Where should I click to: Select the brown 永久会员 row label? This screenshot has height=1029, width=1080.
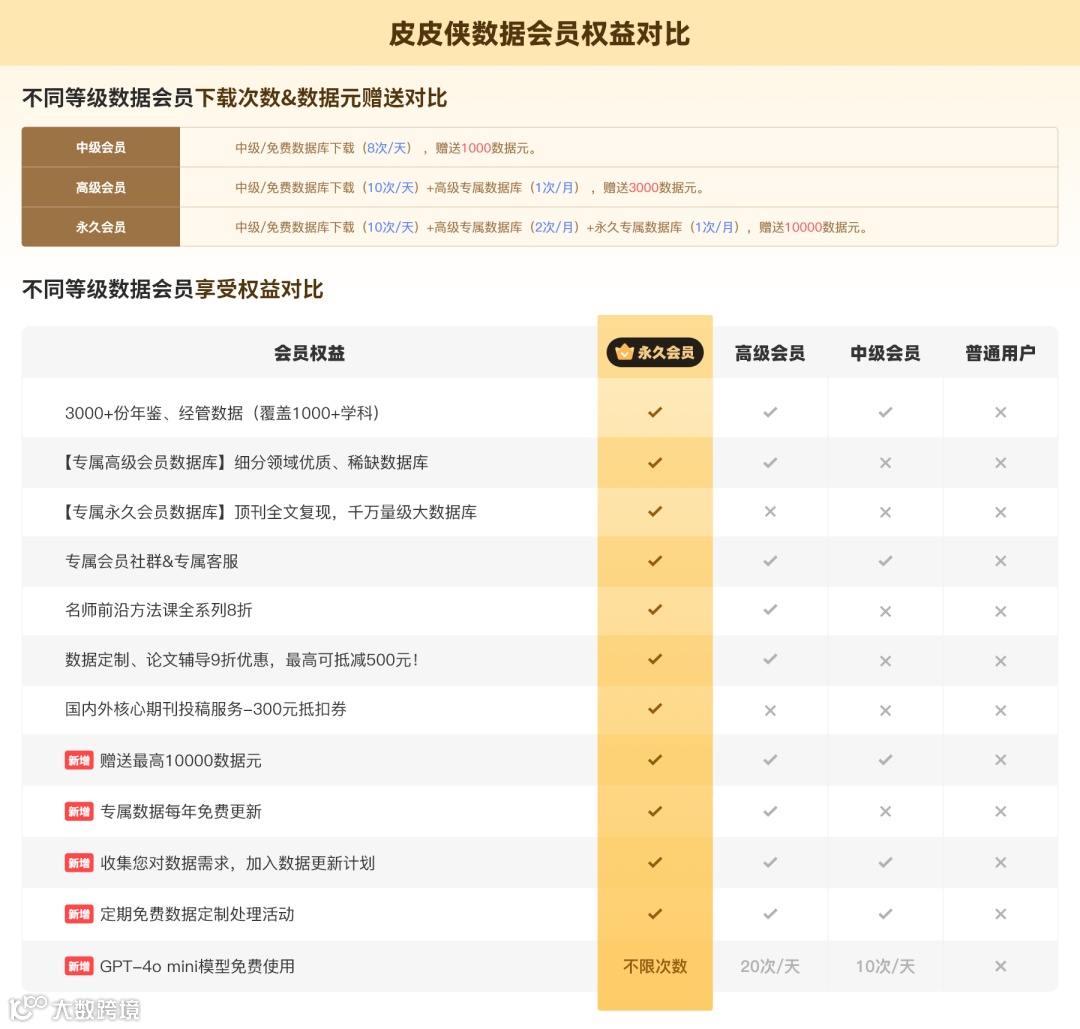(101, 227)
